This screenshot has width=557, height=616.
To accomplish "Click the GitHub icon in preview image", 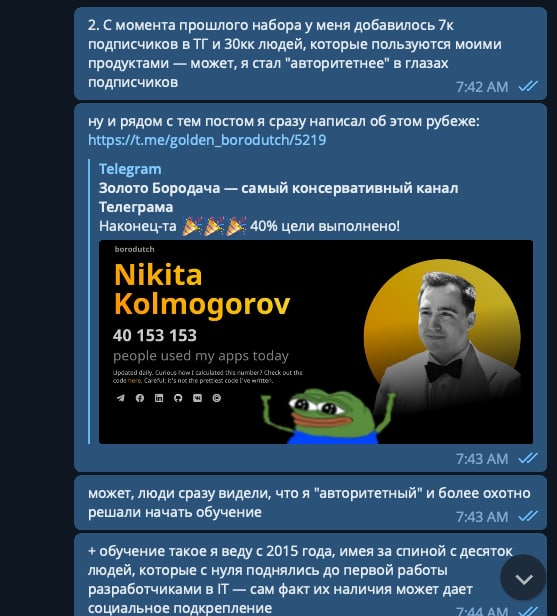I will (178, 398).
